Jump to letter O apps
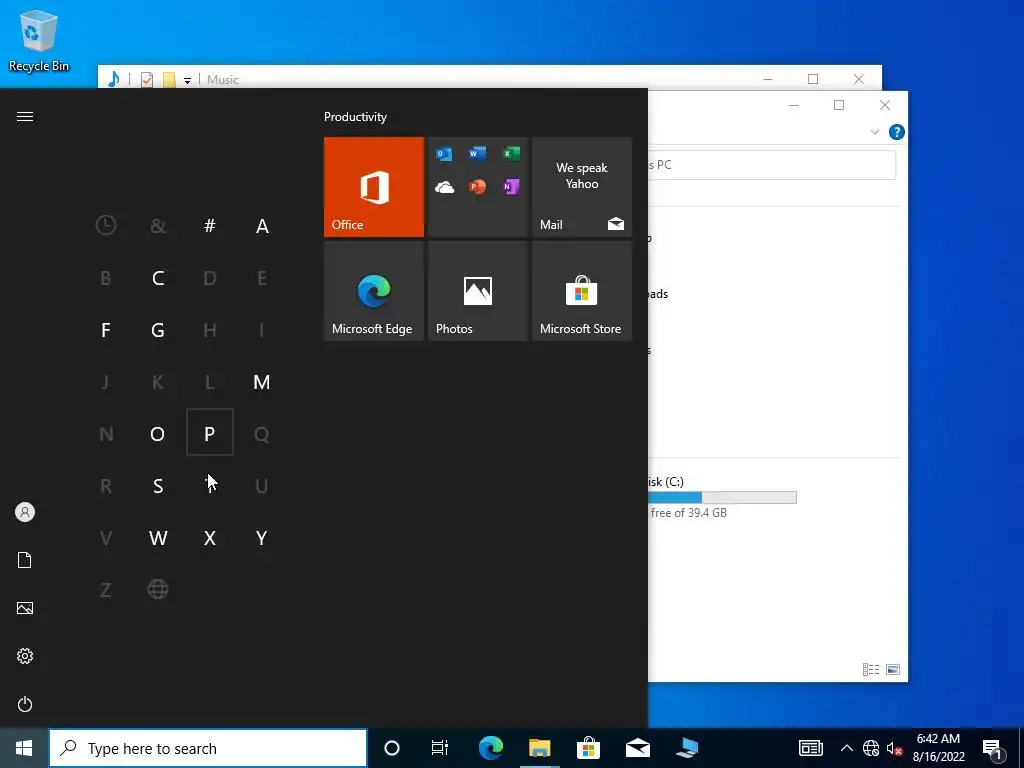Image resolution: width=1024 pixels, height=768 pixels. 158,434
